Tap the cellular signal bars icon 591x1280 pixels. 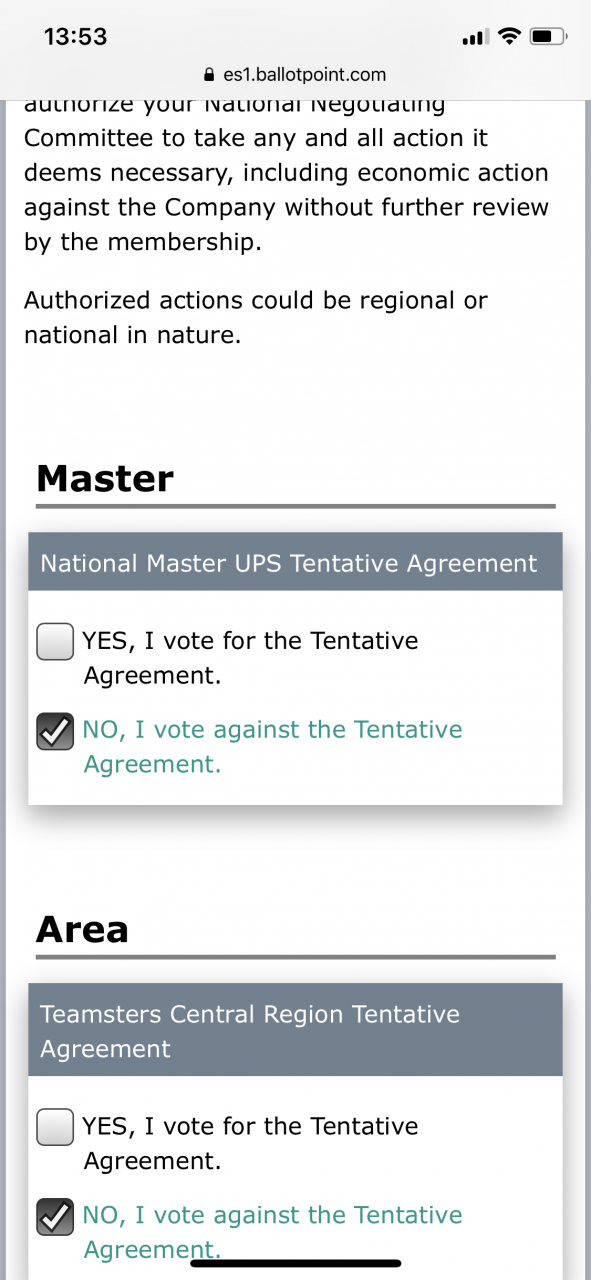(475, 38)
